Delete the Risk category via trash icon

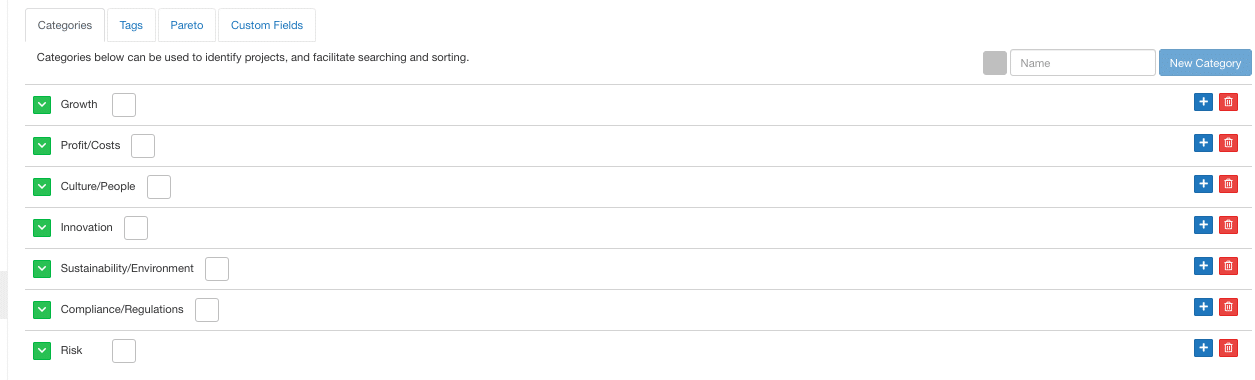[x=1229, y=348]
